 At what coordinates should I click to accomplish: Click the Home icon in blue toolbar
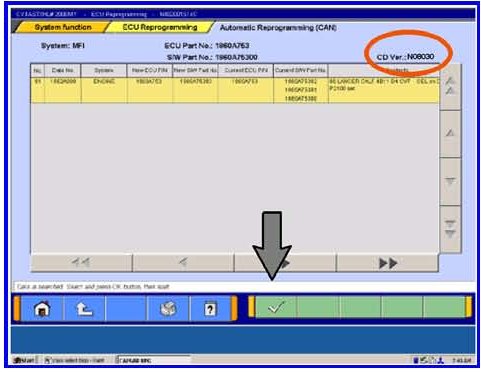click(x=42, y=309)
